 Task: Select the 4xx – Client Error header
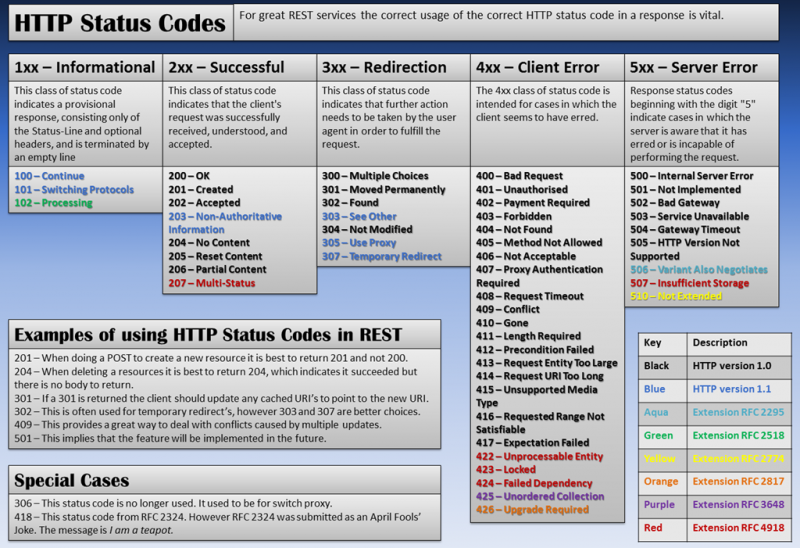tap(538, 67)
